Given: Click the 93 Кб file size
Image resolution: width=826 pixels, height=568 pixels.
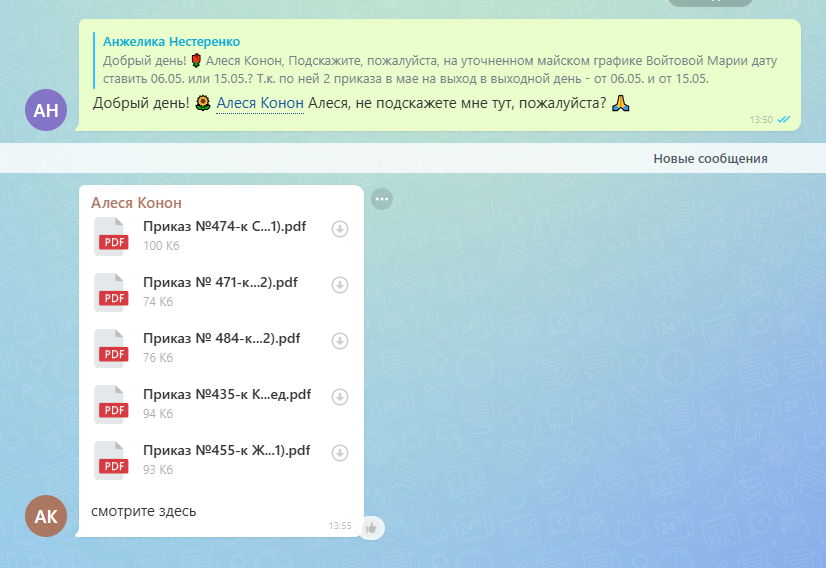Looking at the screenshot, I should 158,469.
